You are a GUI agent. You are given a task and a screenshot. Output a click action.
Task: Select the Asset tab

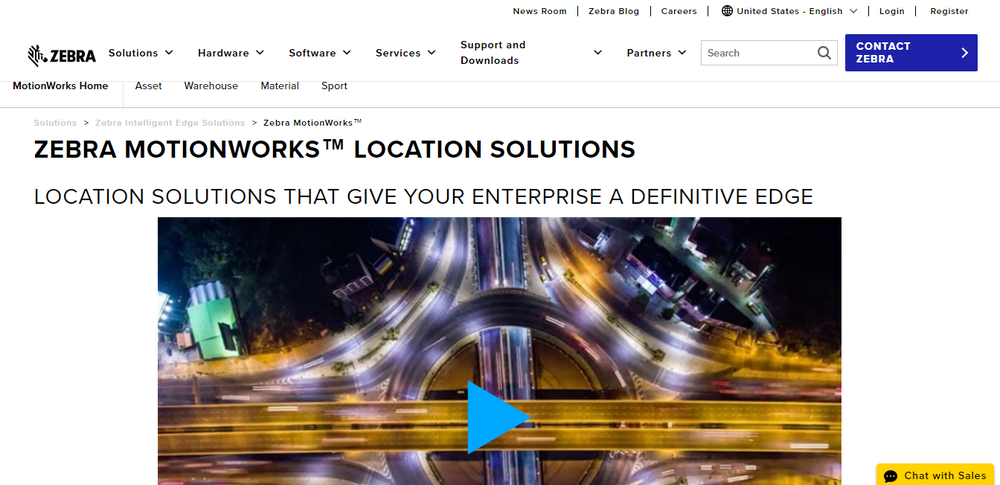point(149,86)
